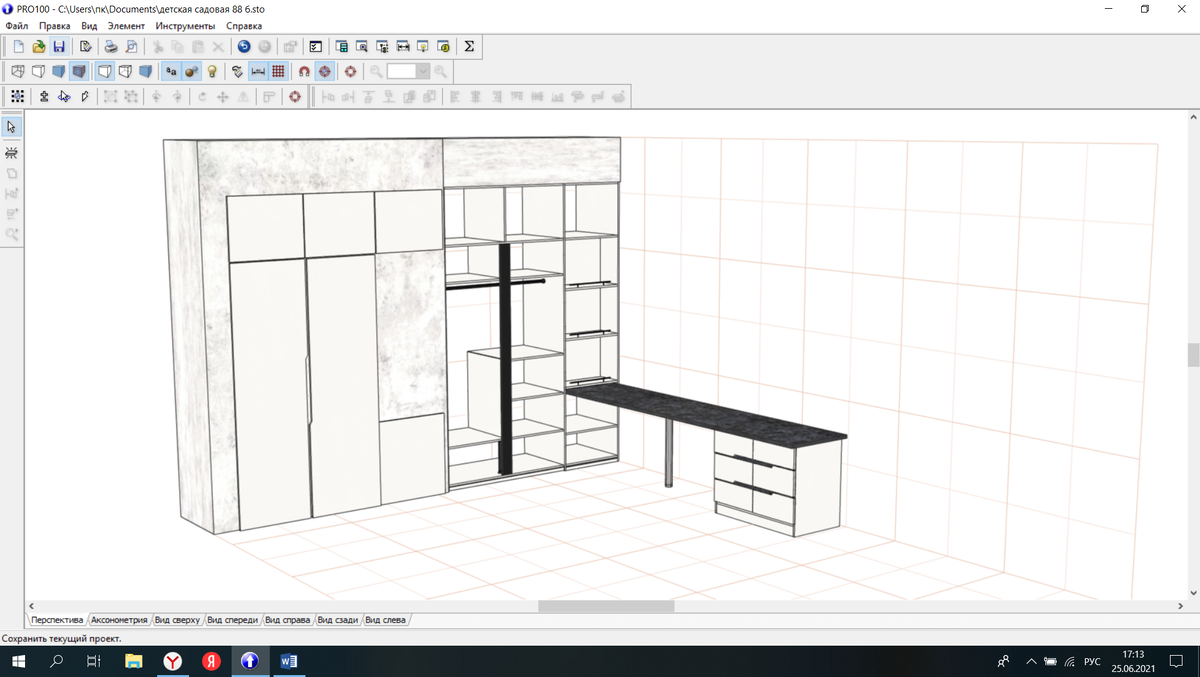Copy the selection with the two-pages icon

(178, 46)
